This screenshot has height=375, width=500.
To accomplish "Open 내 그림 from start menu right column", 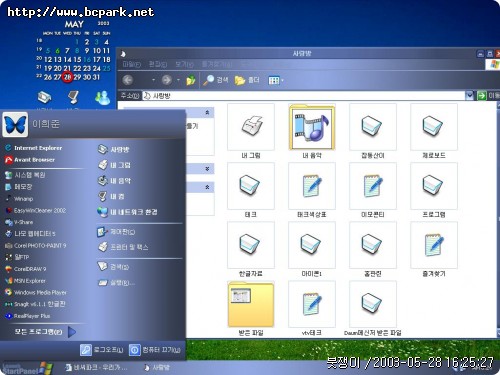I will coord(114,165).
